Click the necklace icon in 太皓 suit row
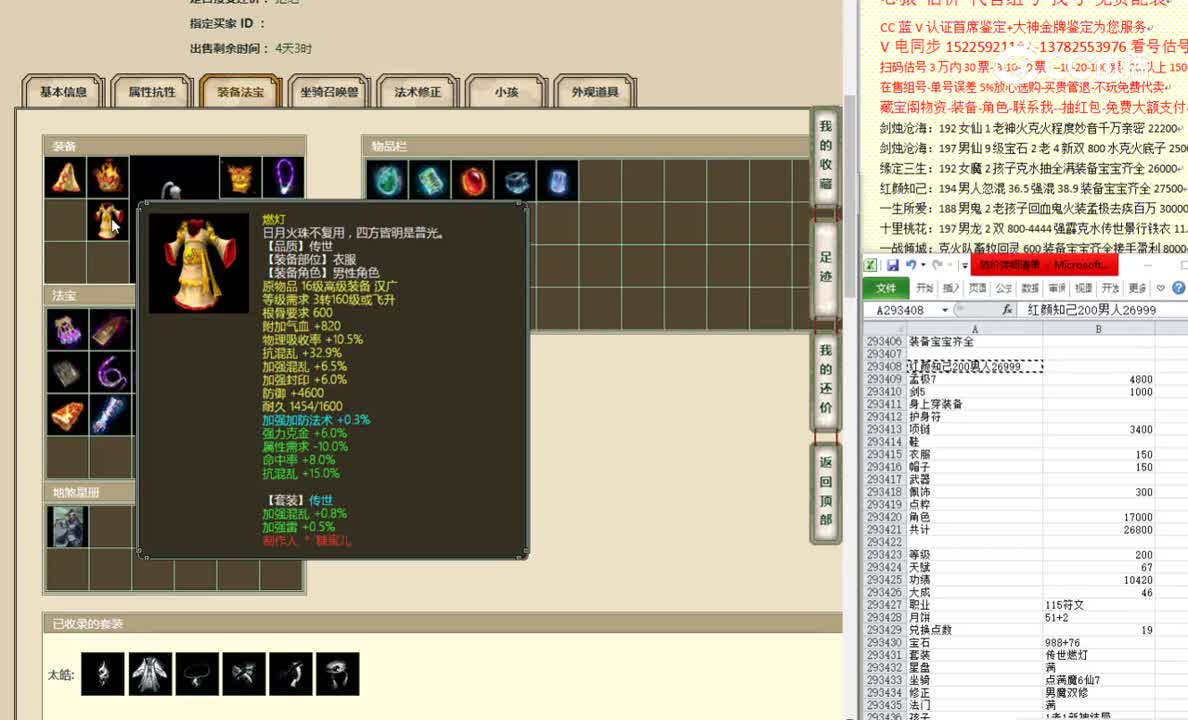 click(197, 674)
